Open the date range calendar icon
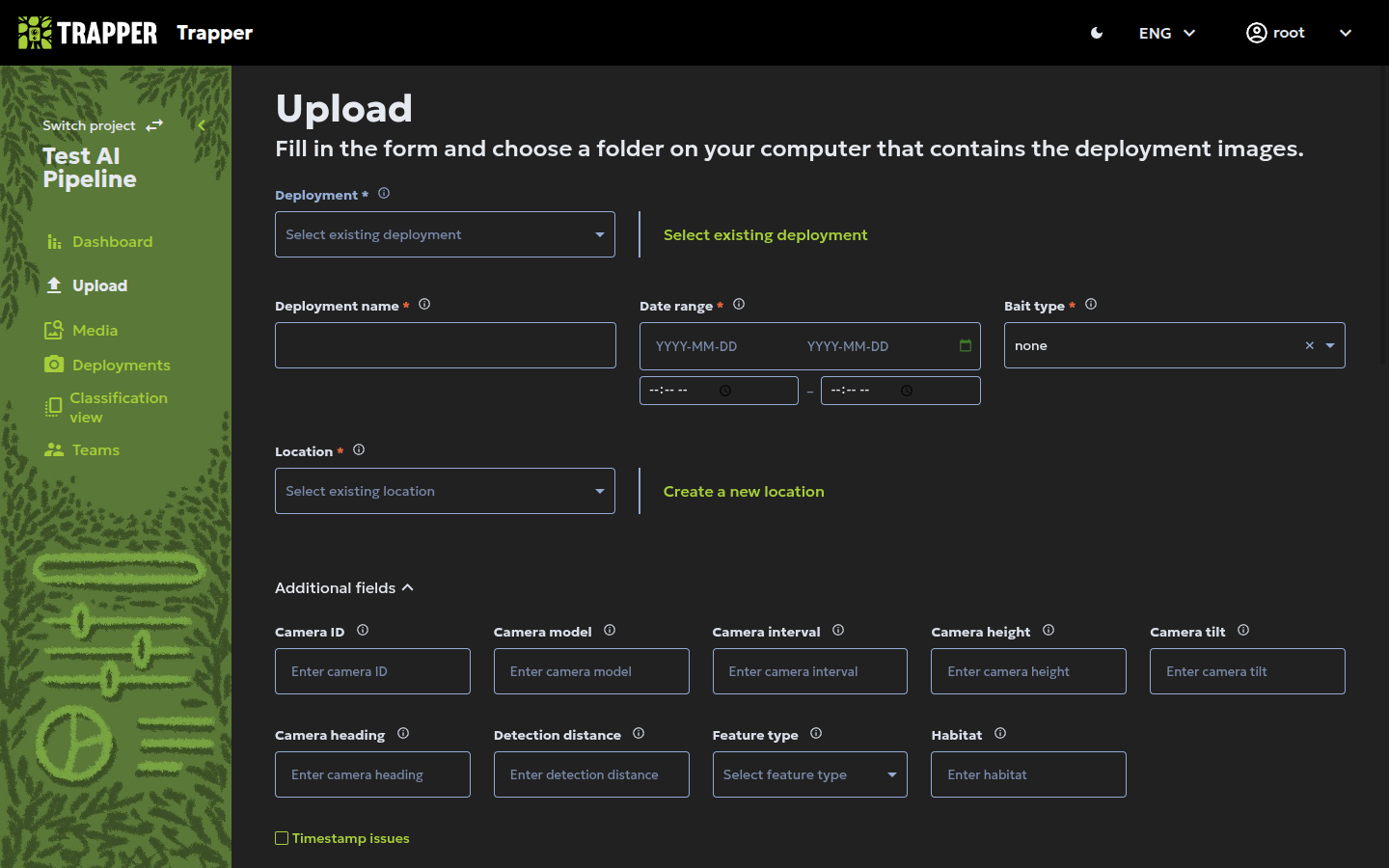Image resolution: width=1389 pixels, height=868 pixels. click(966, 345)
